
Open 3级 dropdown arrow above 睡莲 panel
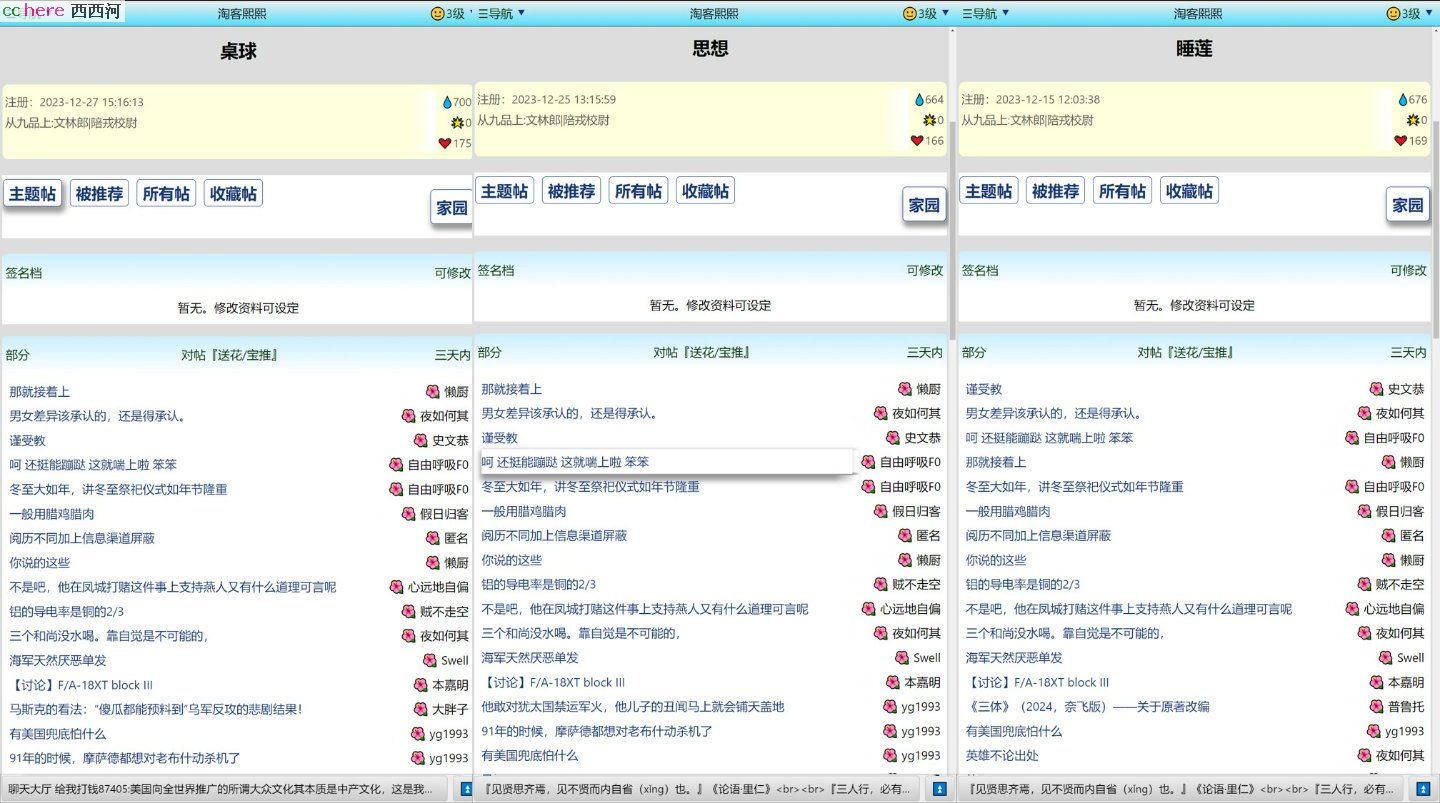coord(1430,13)
